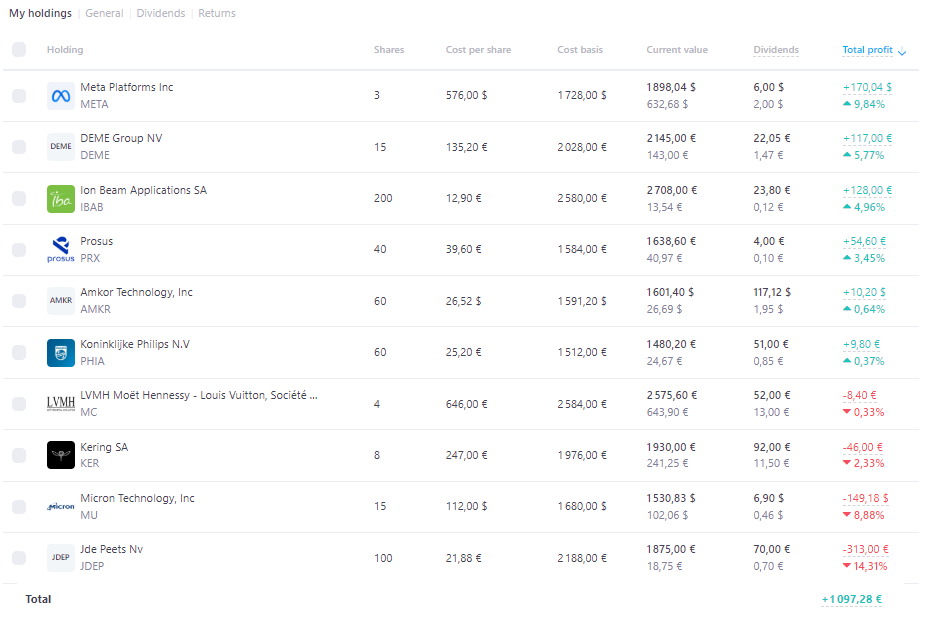Click the +128,00 € profit for IBAB

coord(867,190)
